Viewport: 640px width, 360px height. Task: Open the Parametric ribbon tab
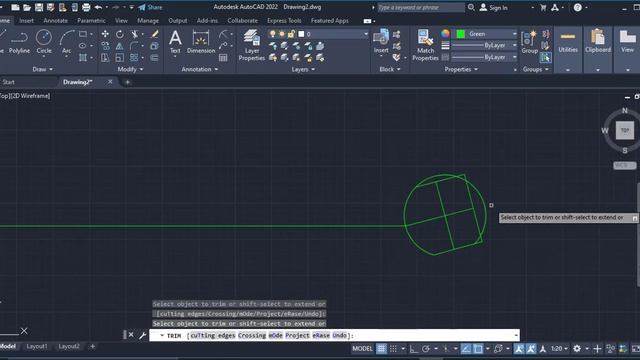pyautogui.click(x=91, y=20)
